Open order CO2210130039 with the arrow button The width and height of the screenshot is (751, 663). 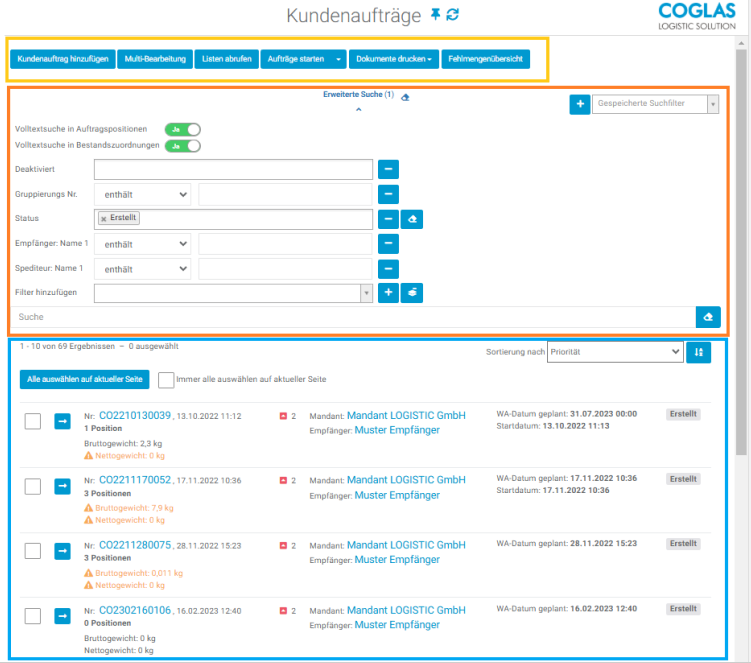[x=62, y=421]
